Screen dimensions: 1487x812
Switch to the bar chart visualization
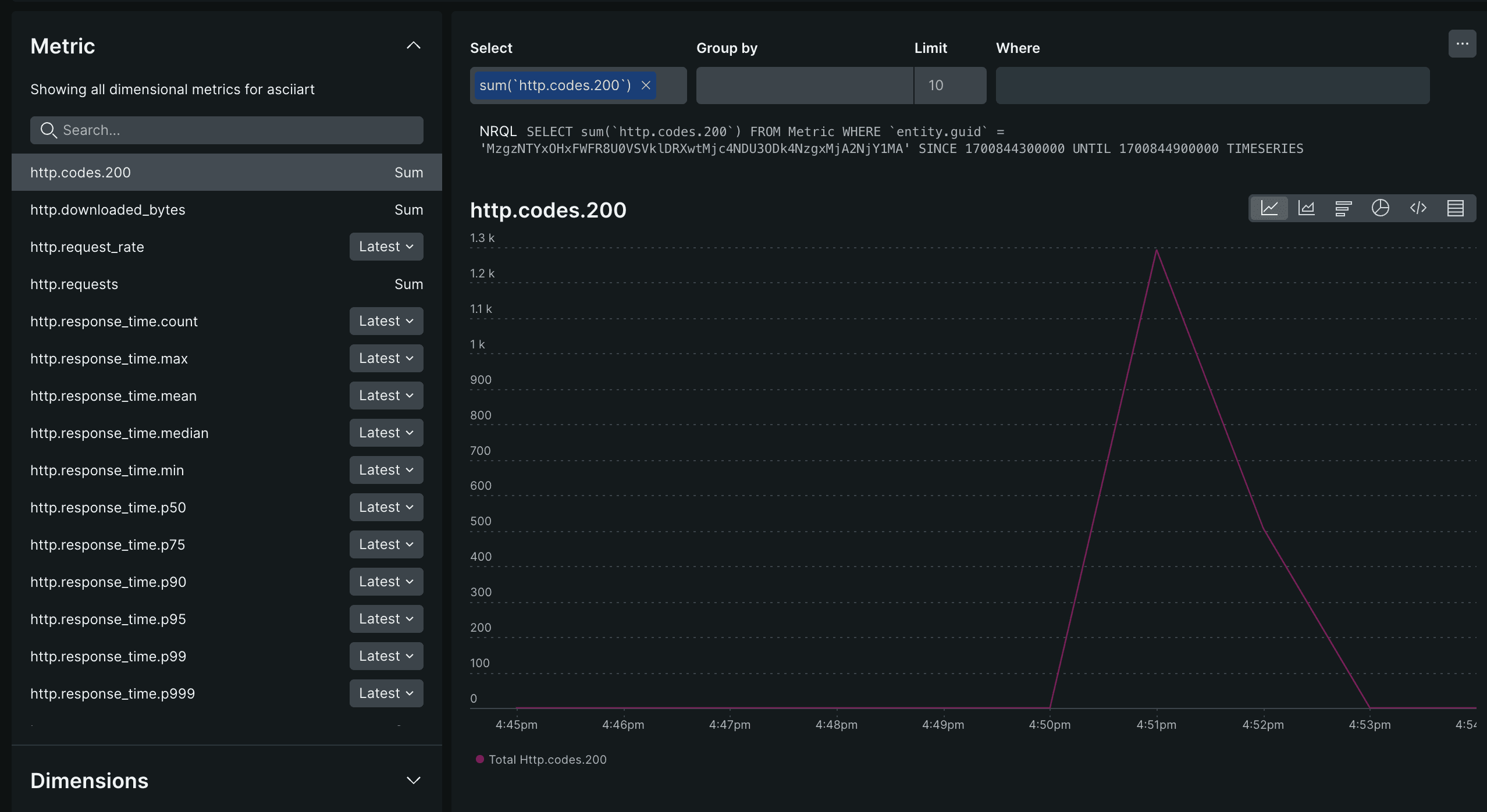point(1344,208)
